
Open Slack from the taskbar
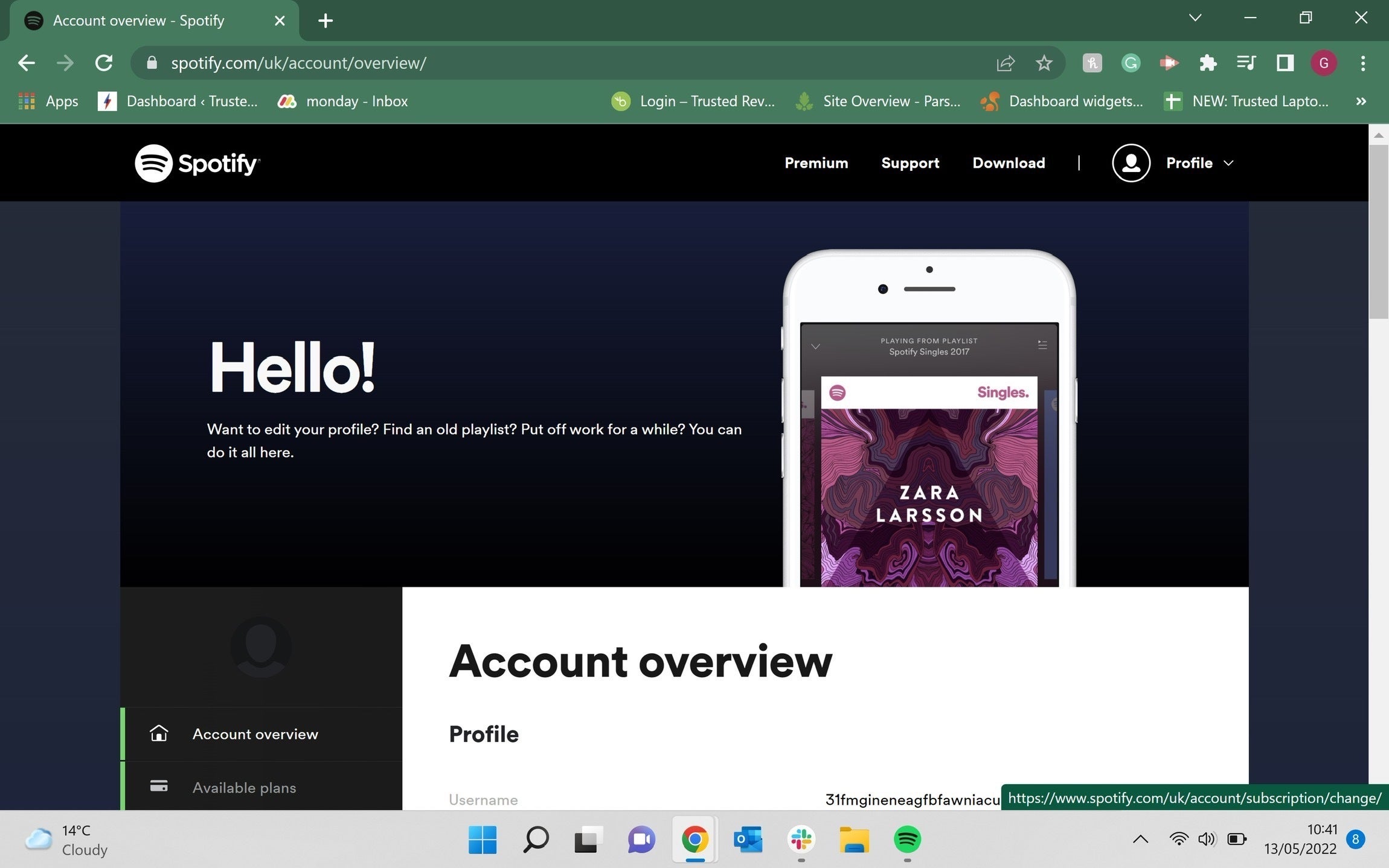point(801,840)
